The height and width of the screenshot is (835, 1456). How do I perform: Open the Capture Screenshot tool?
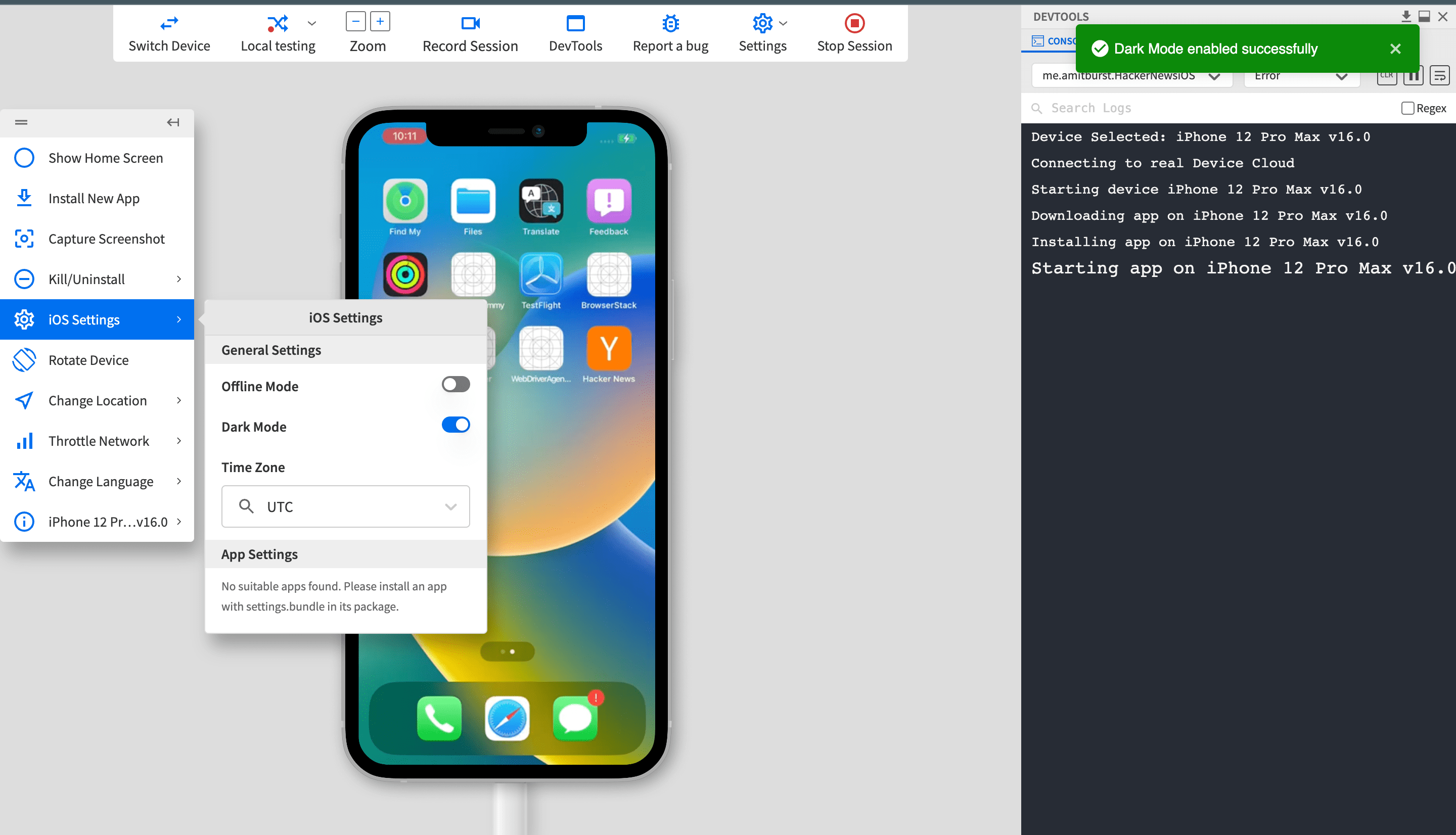pyautogui.click(x=107, y=239)
